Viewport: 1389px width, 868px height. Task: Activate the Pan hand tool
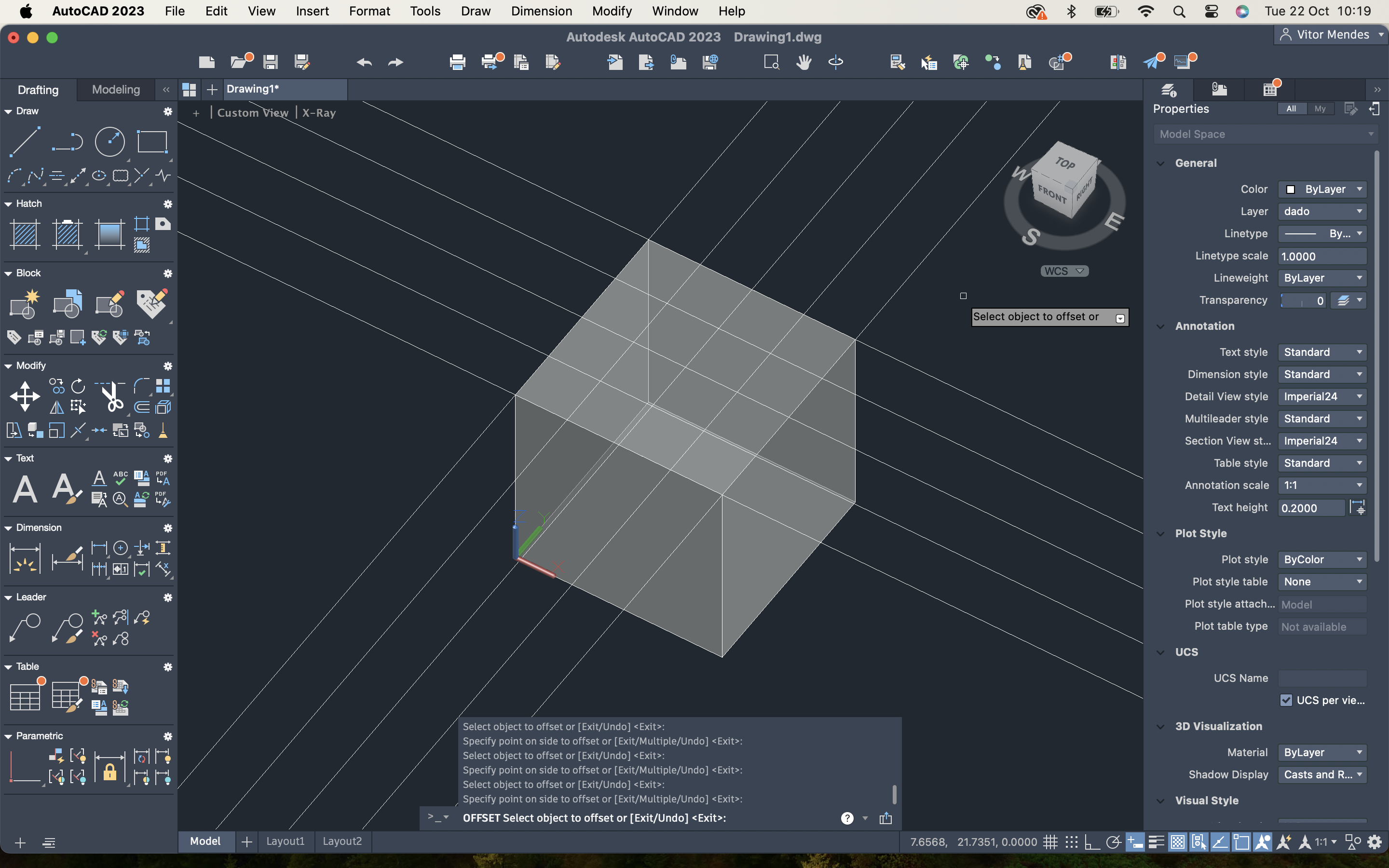click(x=803, y=62)
